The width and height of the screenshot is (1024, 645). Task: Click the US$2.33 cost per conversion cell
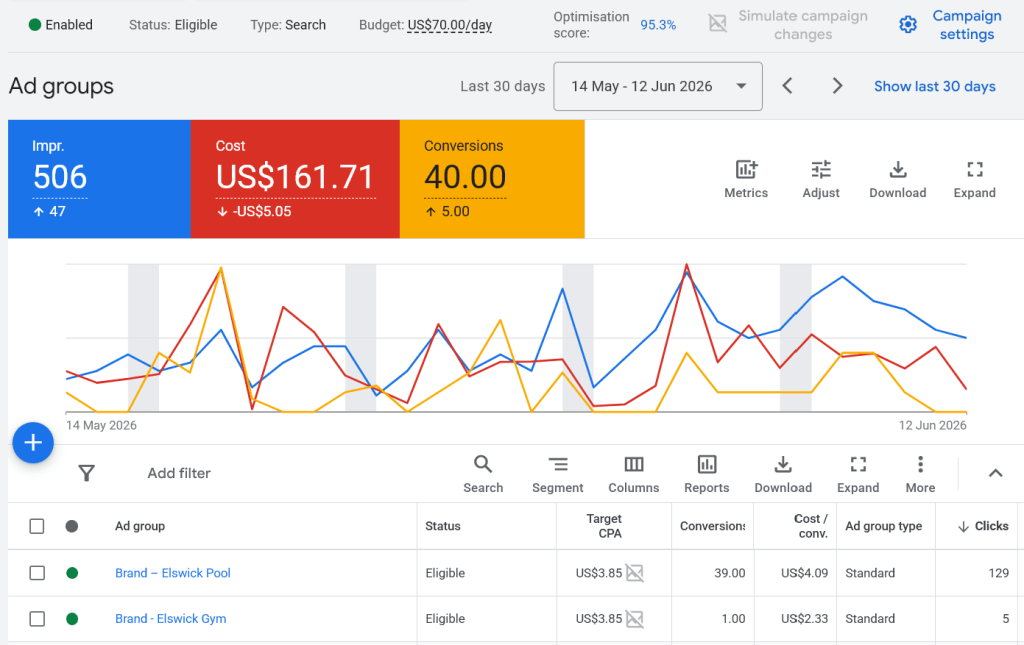pos(805,619)
